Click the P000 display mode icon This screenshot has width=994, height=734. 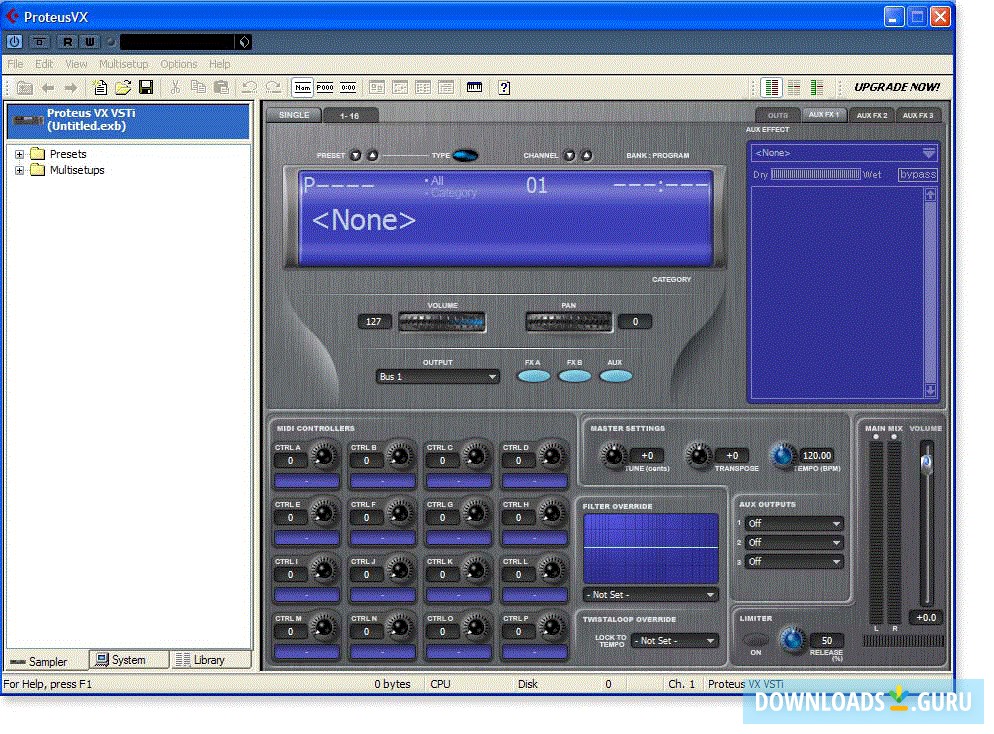[325, 87]
